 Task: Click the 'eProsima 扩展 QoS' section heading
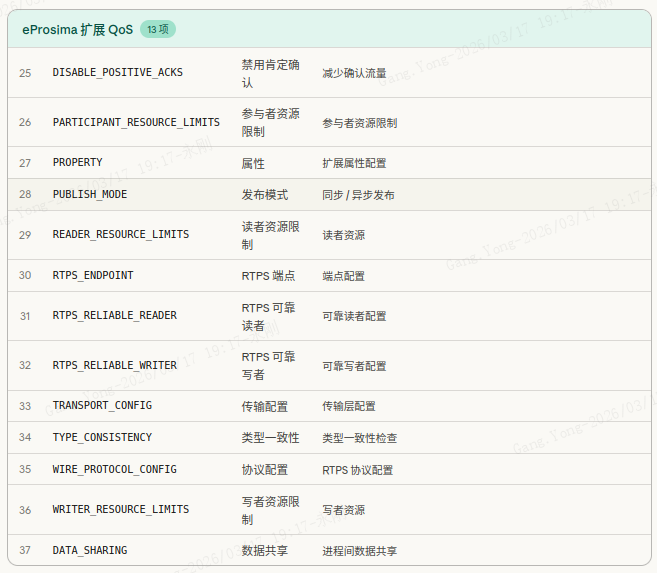[78, 30]
